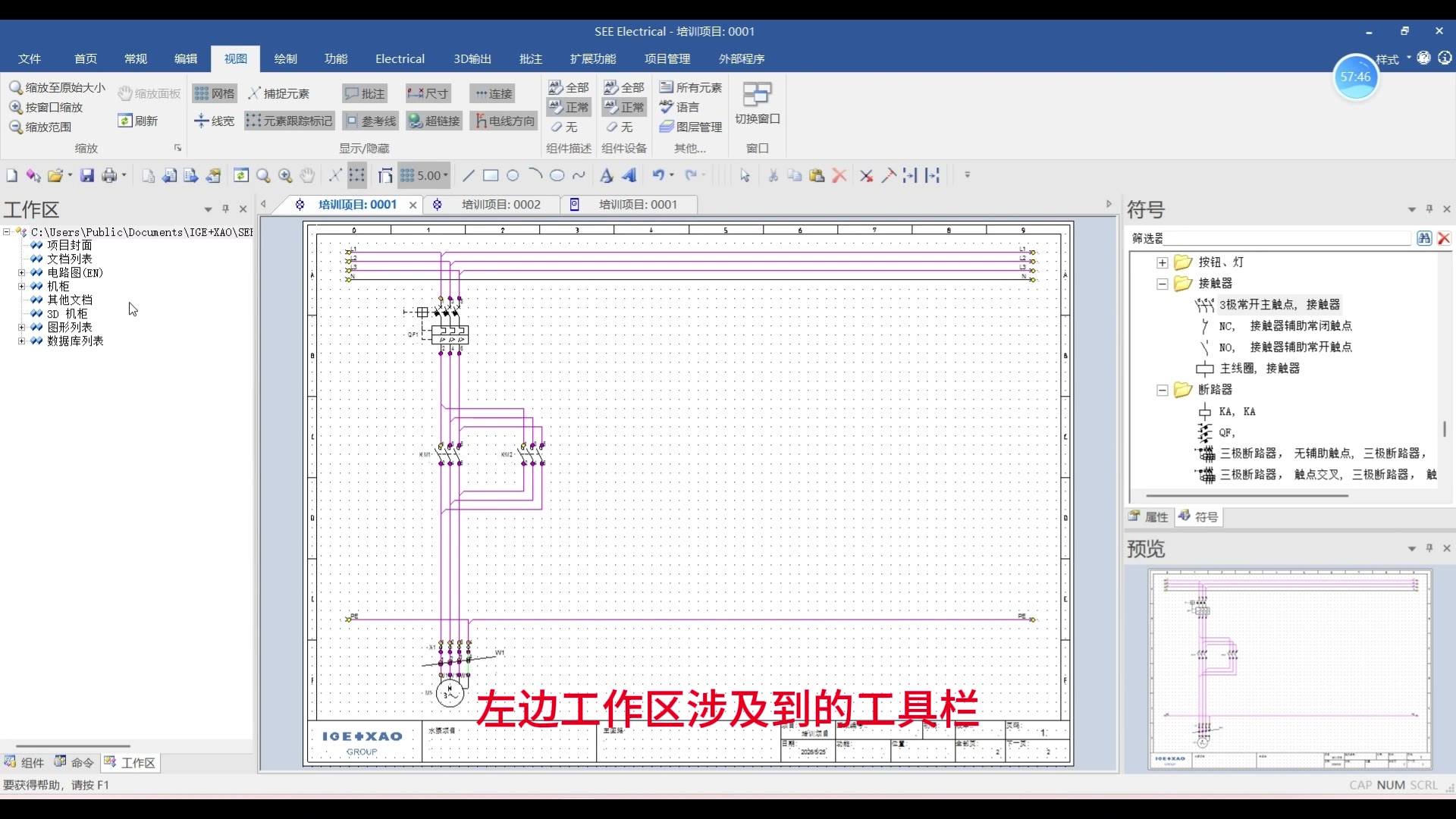This screenshot has height=819, width=1456.
Task: Clear the symbol filter with red X
Action: coord(1444,238)
